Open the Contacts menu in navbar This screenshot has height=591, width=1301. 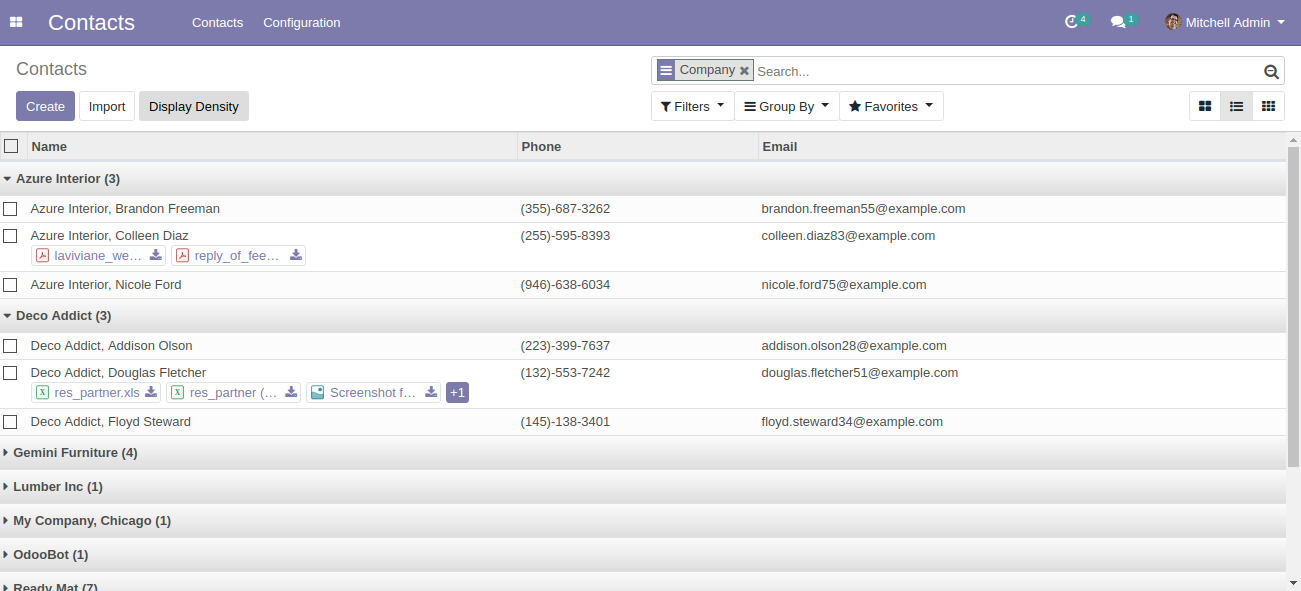[x=217, y=22]
